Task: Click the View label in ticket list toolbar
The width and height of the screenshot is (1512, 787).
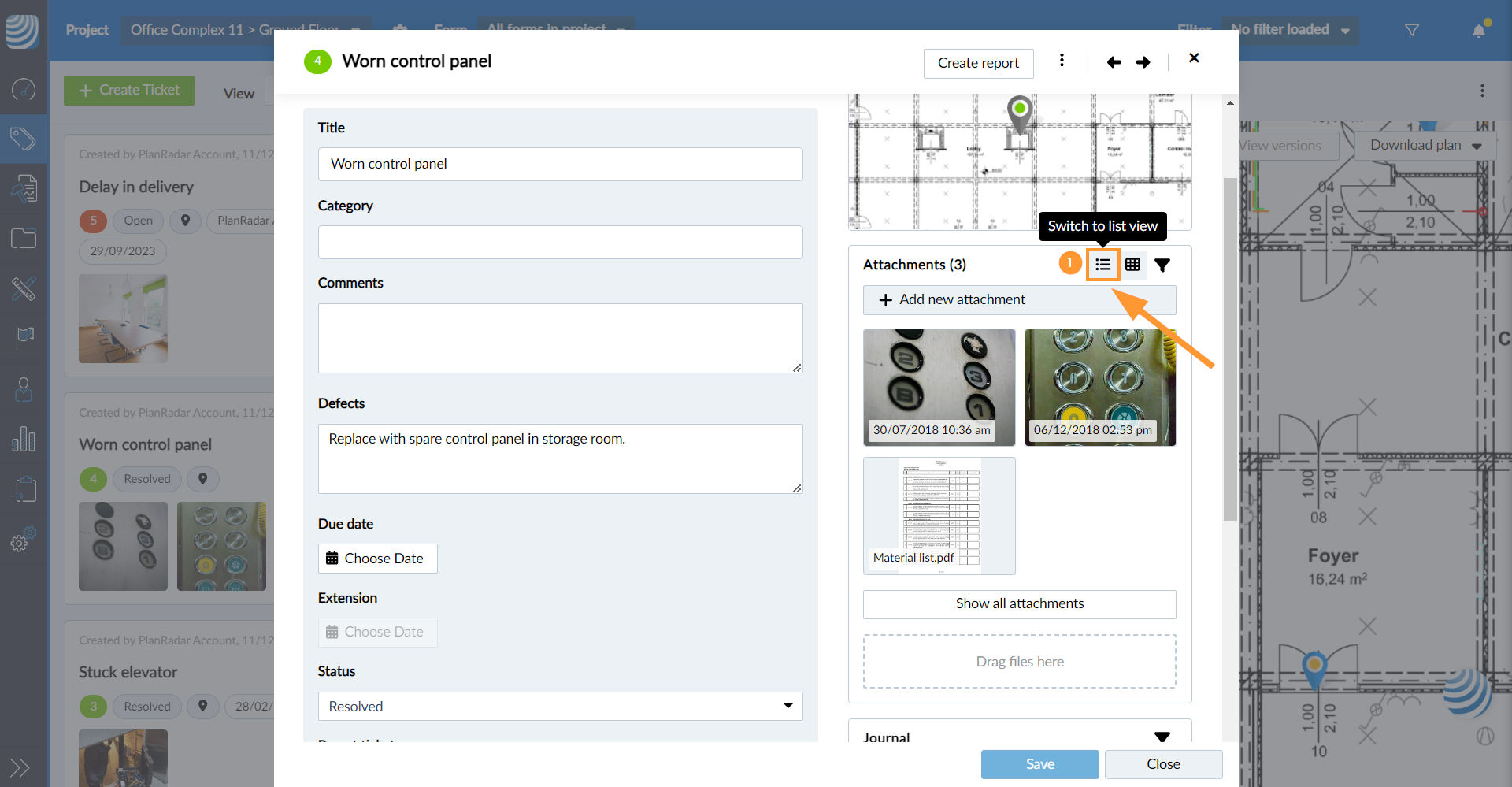Action: [x=239, y=94]
